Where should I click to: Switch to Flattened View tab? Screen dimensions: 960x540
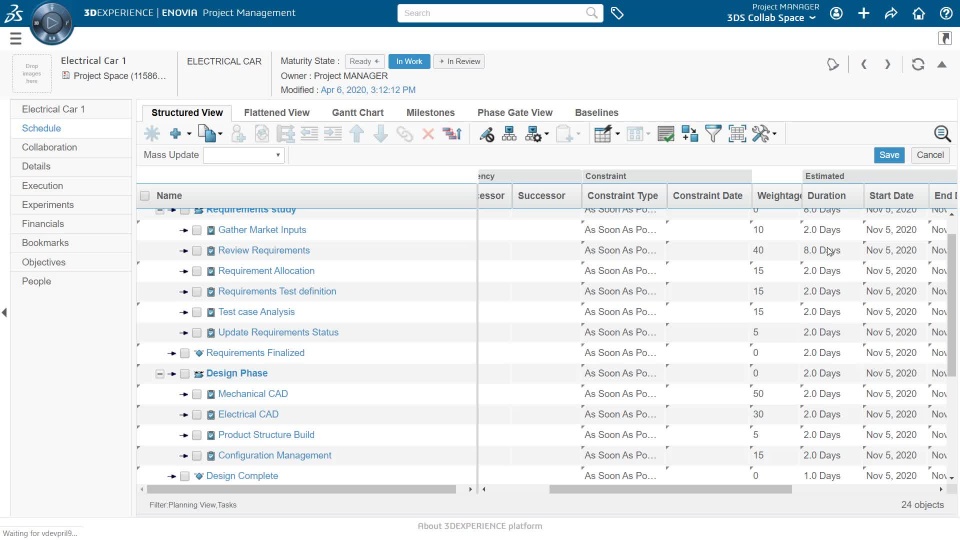point(277,113)
